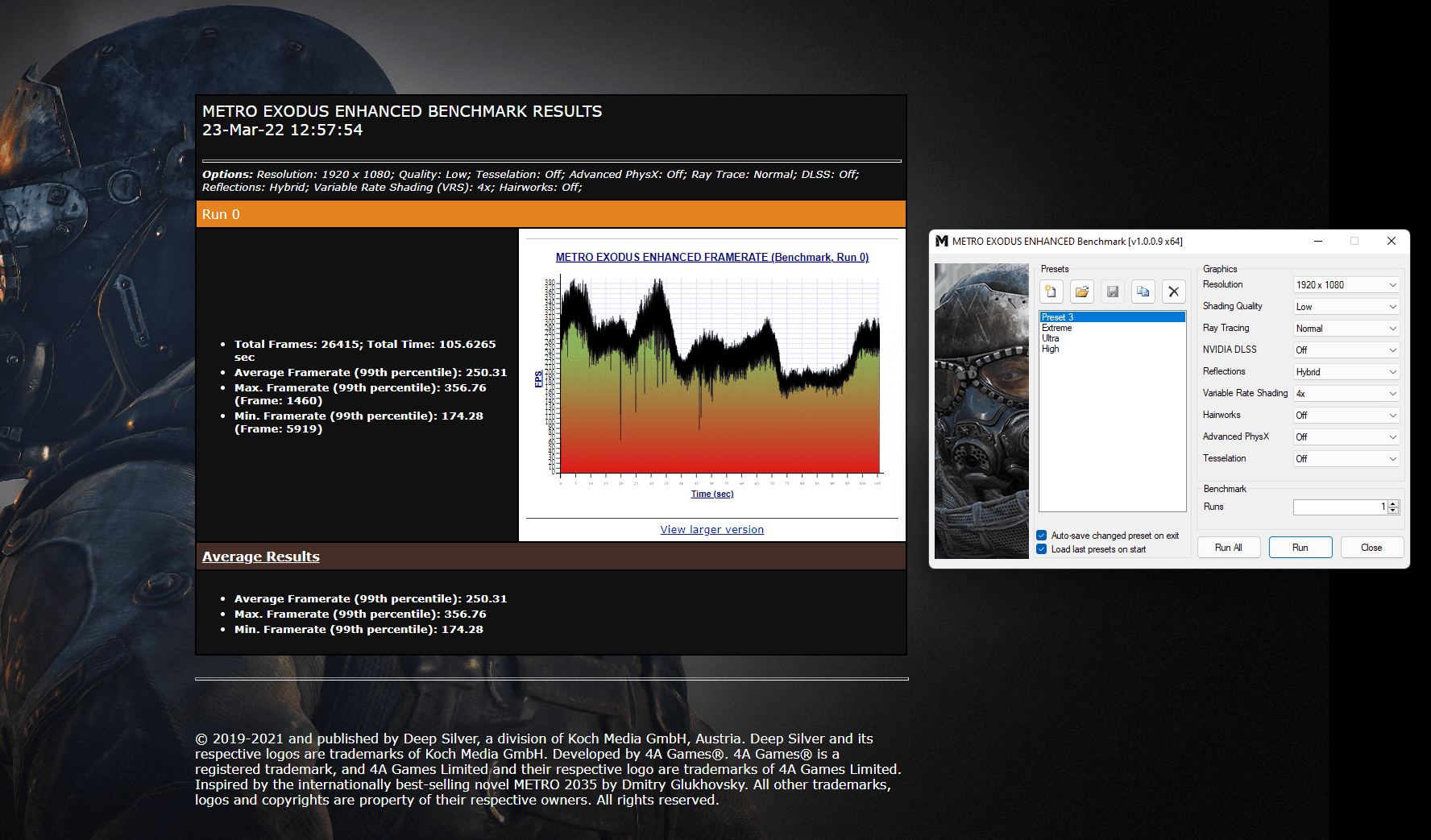Open the Ray Tracing dropdown
Image resolution: width=1431 pixels, height=840 pixels.
click(1346, 329)
